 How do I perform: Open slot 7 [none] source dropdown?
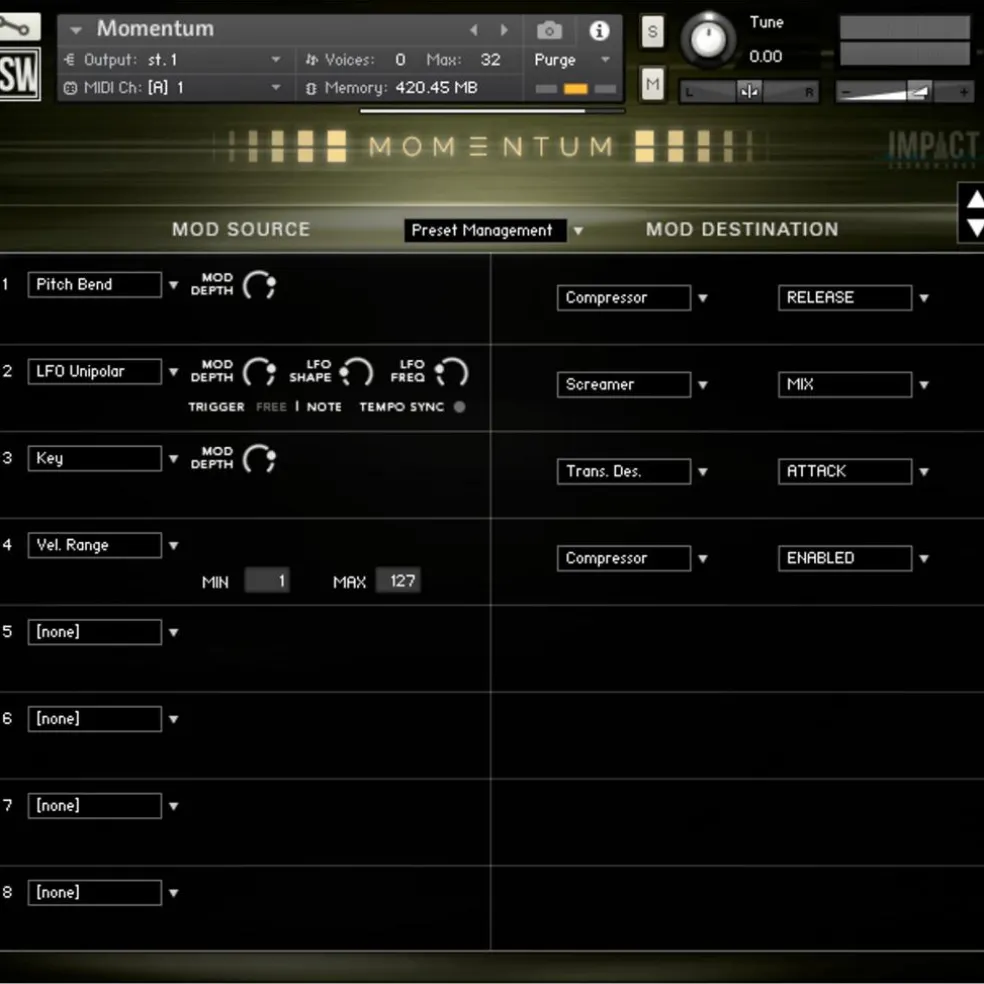pyautogui.click(x=173, y=806)
